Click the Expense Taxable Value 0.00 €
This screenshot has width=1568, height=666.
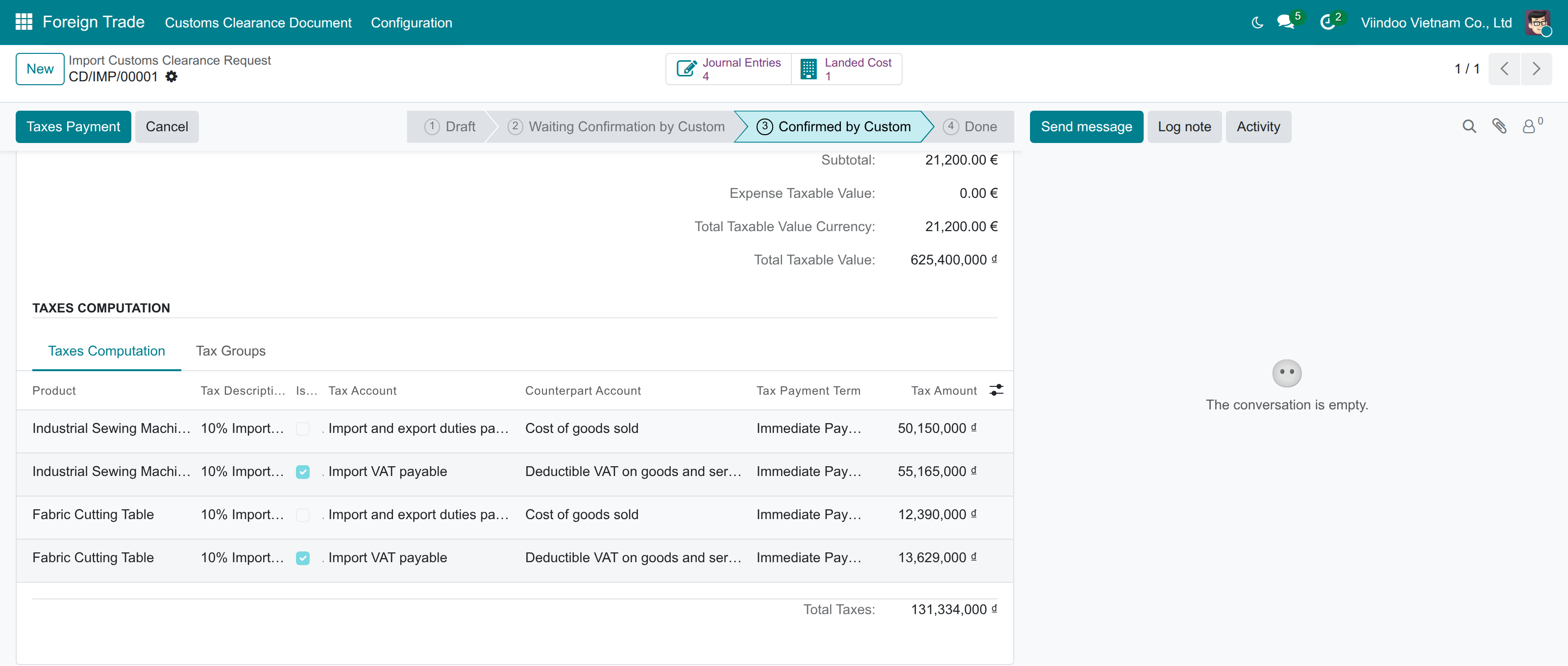point(978,193)
